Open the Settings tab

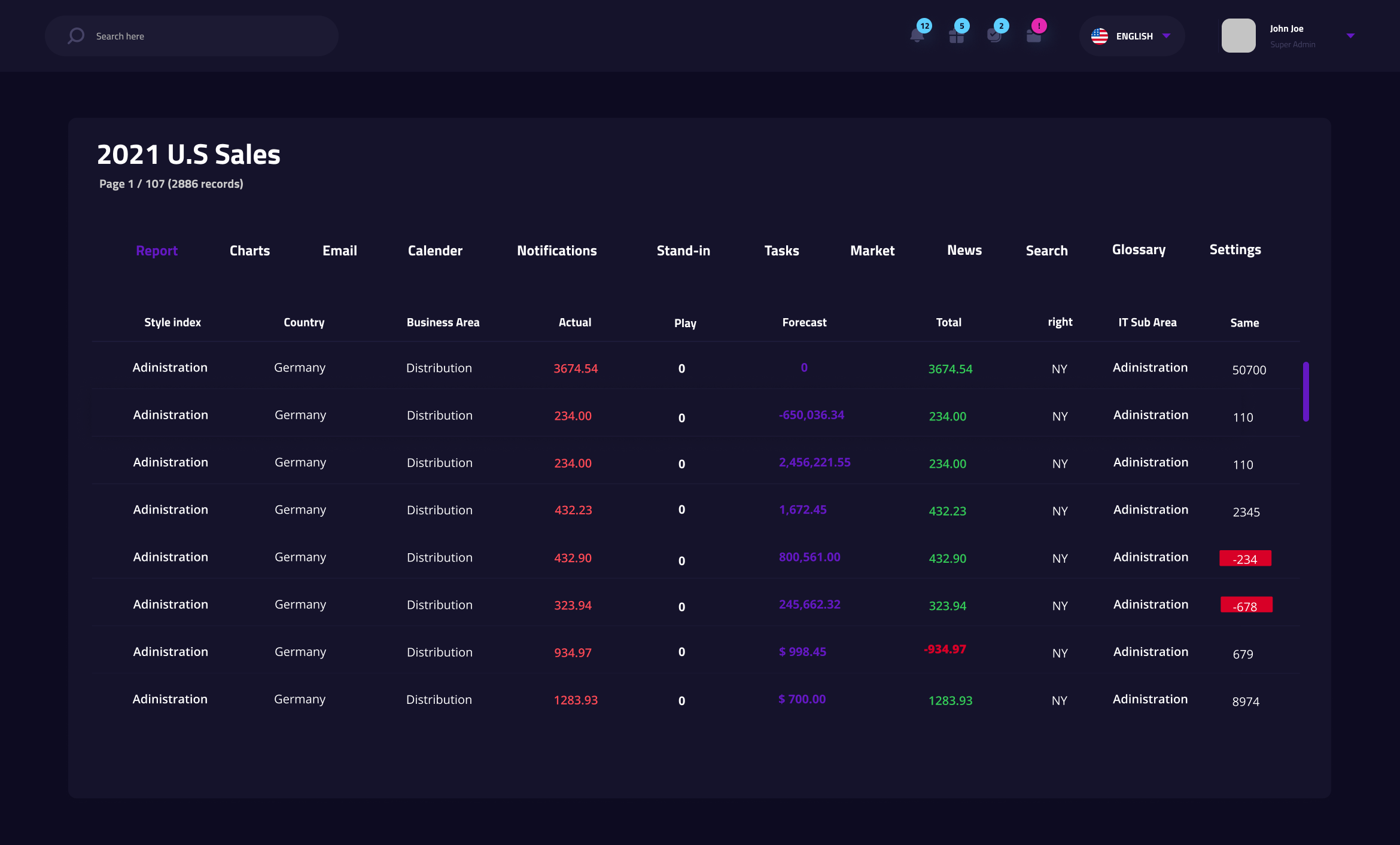coord(1235,250)
